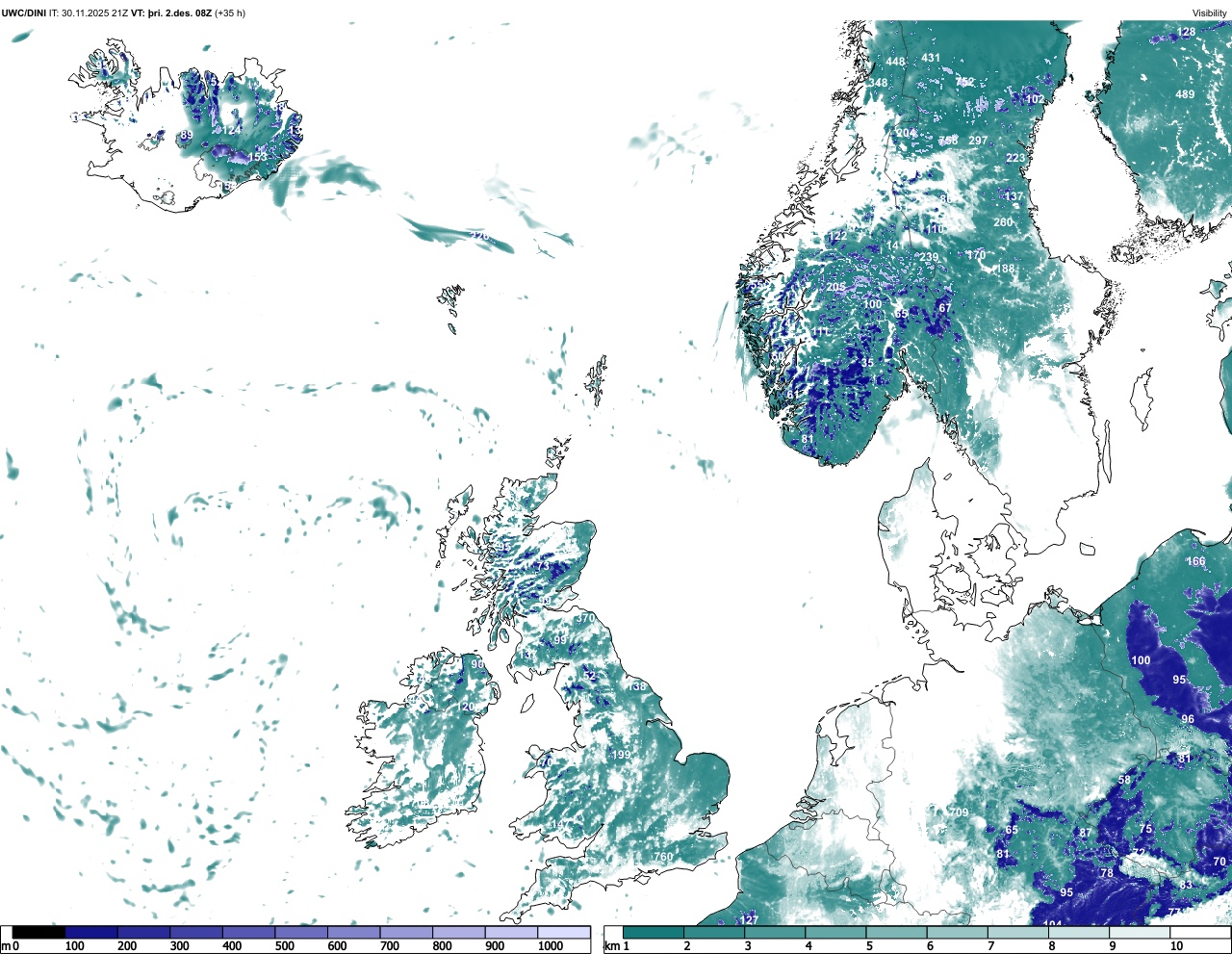The image size is (1232, 954).
Task: Click the '297' value on the map
Action: (978, 141)
